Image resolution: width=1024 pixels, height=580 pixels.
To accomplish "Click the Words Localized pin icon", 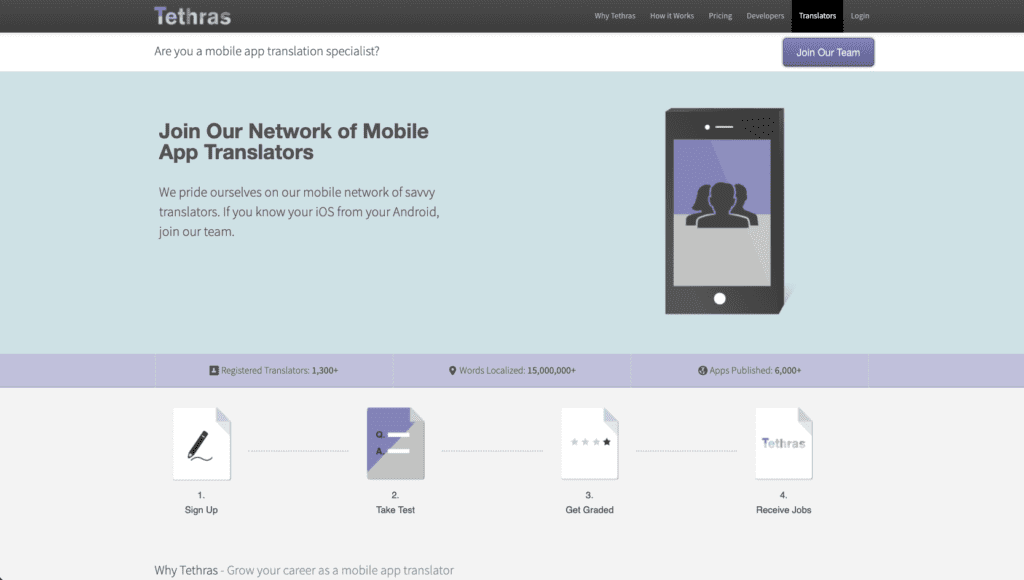I will point(452,370).
